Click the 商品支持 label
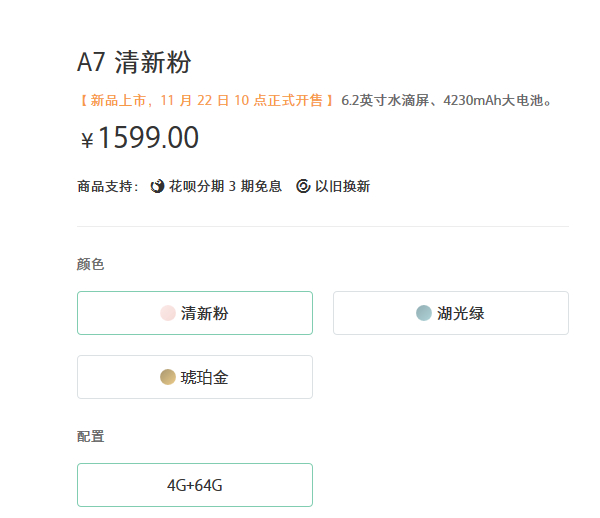 [108, 187]
